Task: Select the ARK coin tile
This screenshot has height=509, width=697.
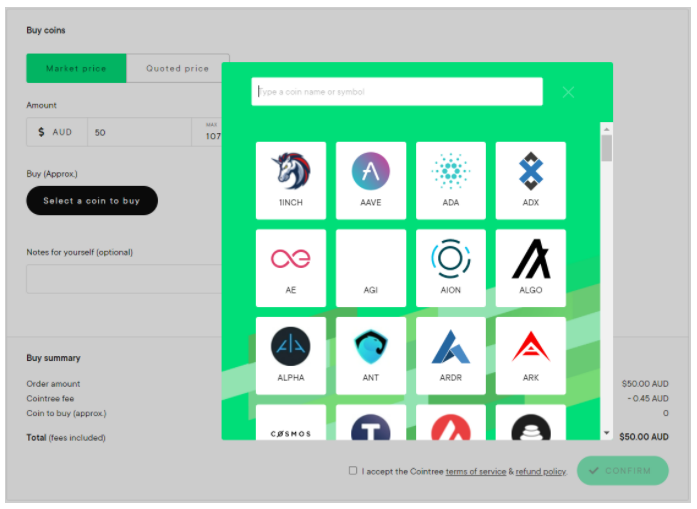Action: pos(531,356)
